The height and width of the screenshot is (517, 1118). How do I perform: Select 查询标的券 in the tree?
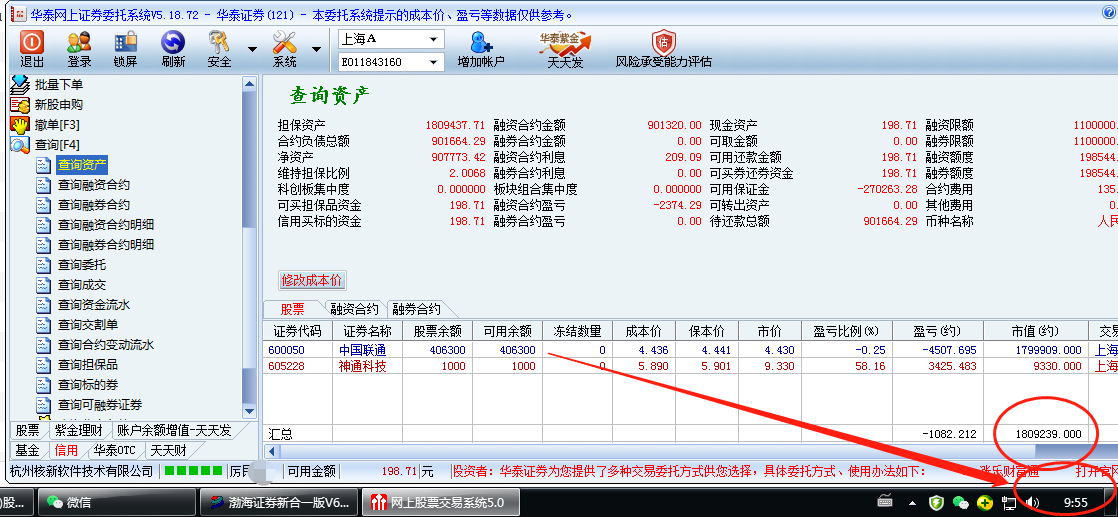click(88, 385)
